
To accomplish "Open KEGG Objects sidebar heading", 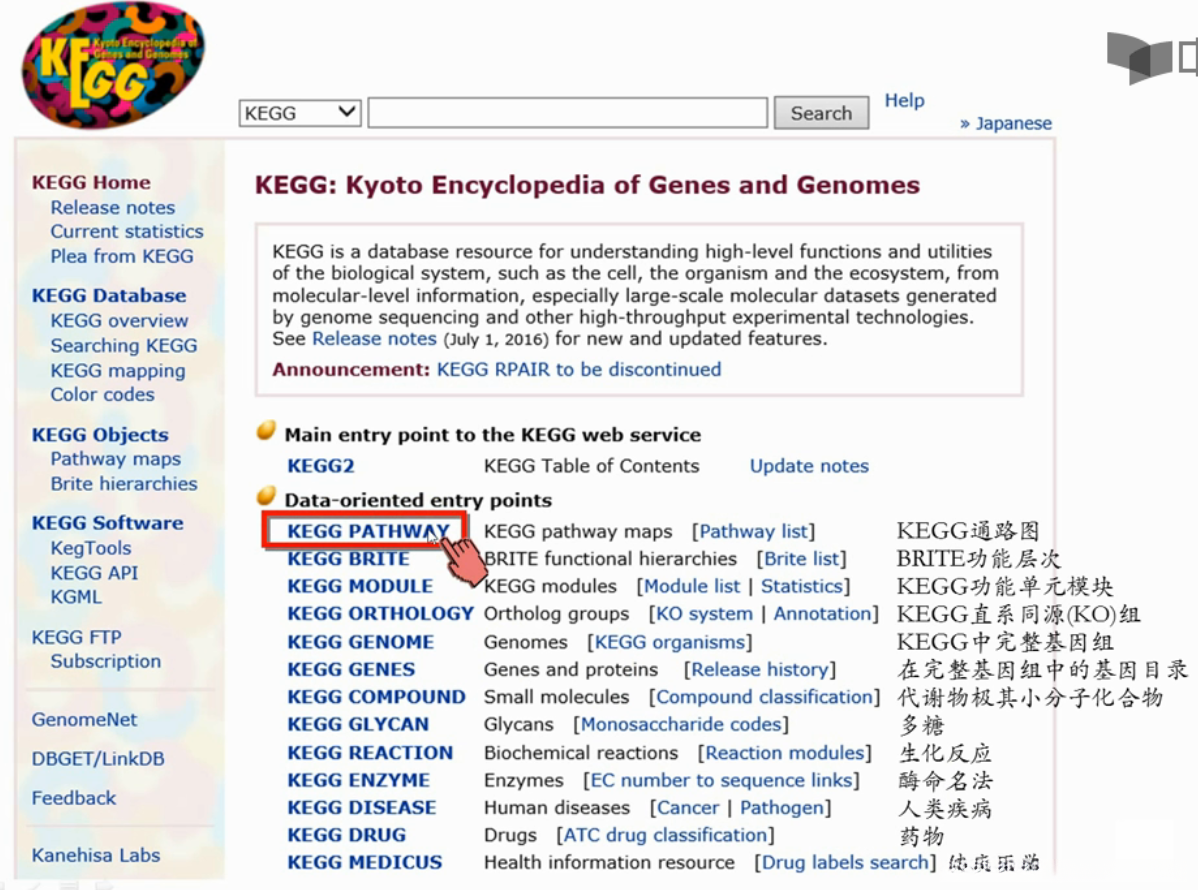I will [x=100, y=435].
